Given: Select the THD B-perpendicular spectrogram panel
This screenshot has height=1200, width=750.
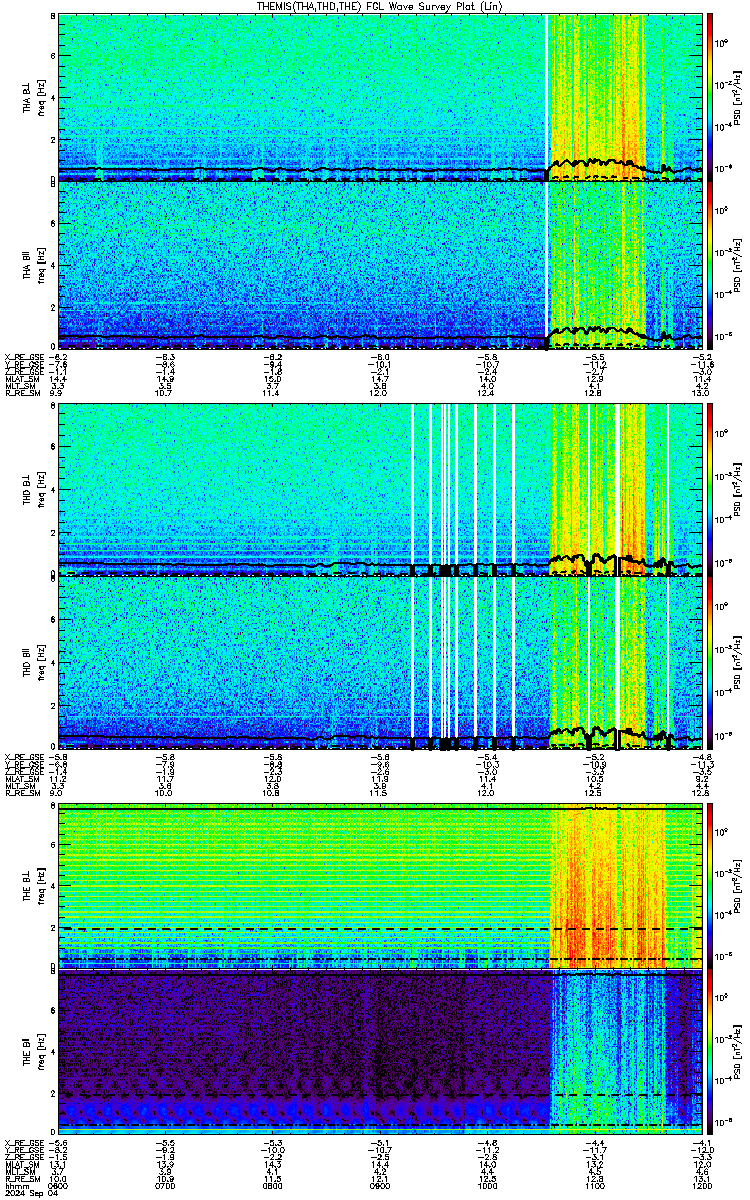Looking at the screenshot, I should [381, 490].
